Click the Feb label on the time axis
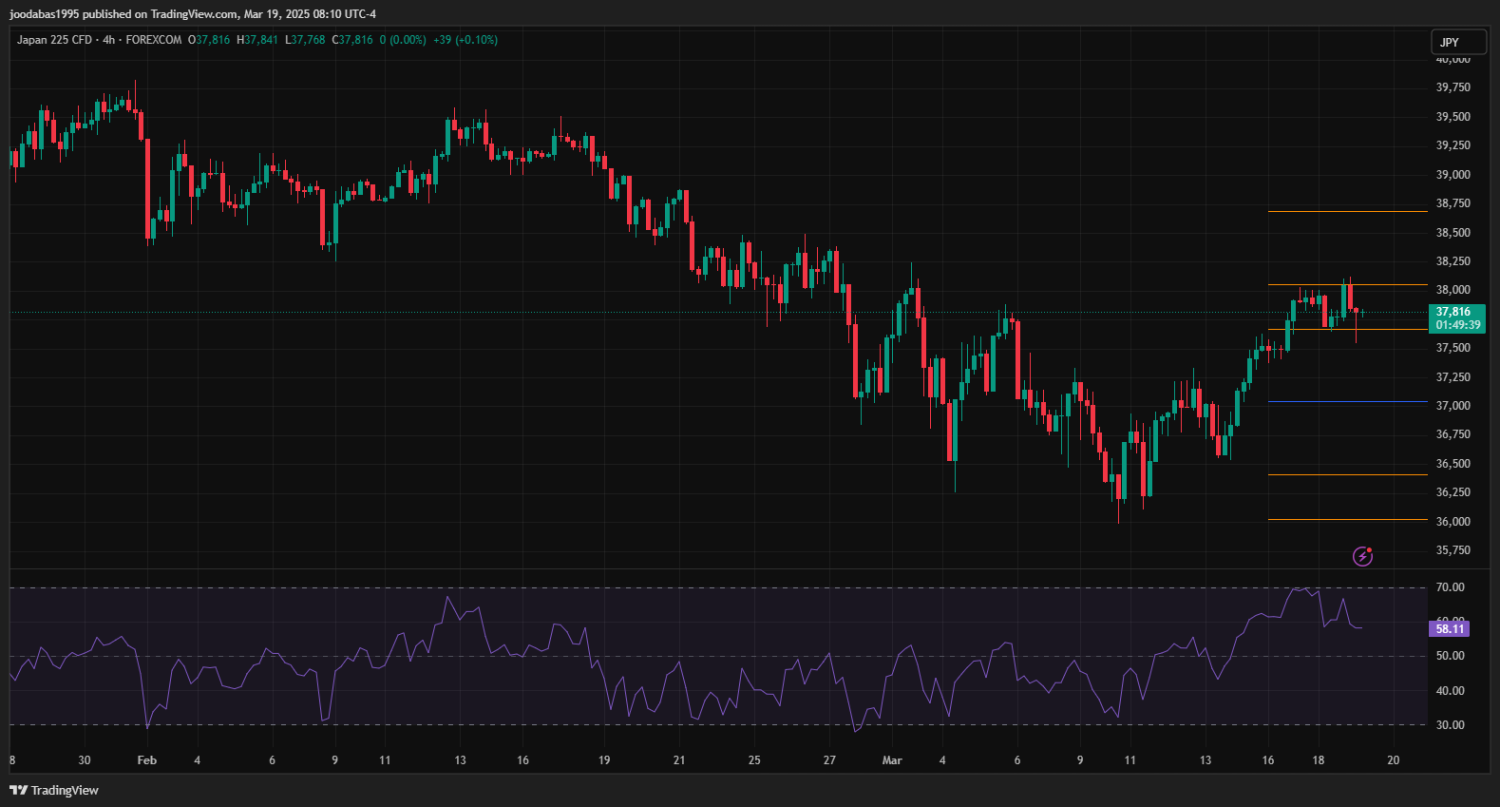Viewport: 1500px width, 807px height. click(147, 760)
